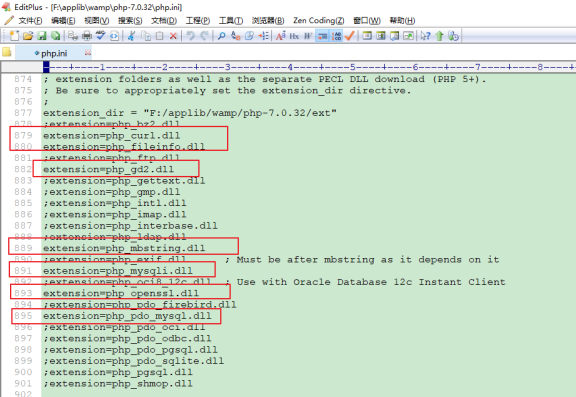576x397 pixels.
Task: Click the Undo arrow icon
Action: coord(190,36)
